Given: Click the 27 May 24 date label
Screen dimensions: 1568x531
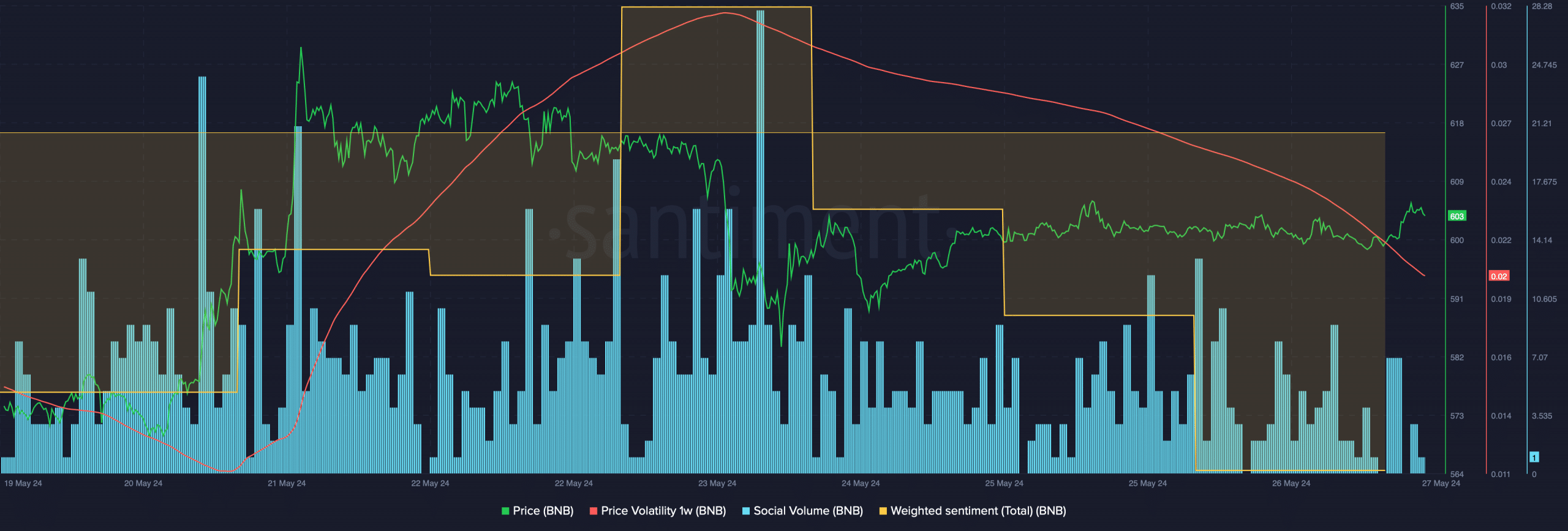Looking at the screenshot, I should [x=1441, y=483].
